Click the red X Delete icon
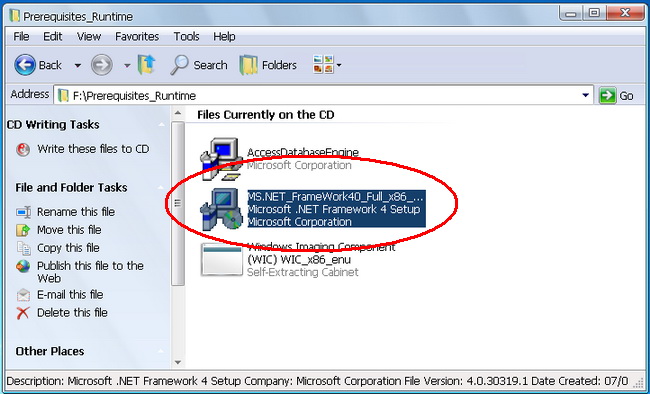This screenshot has height=394, width=650. [23, 313]
